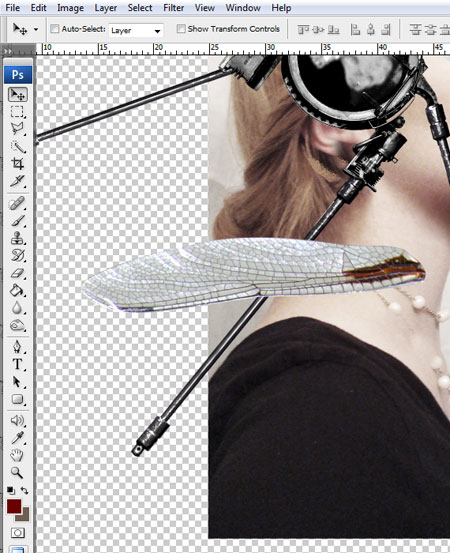The image size is (450, 553).
Task: Select the Slice tool
Action: tap(17, 181)
